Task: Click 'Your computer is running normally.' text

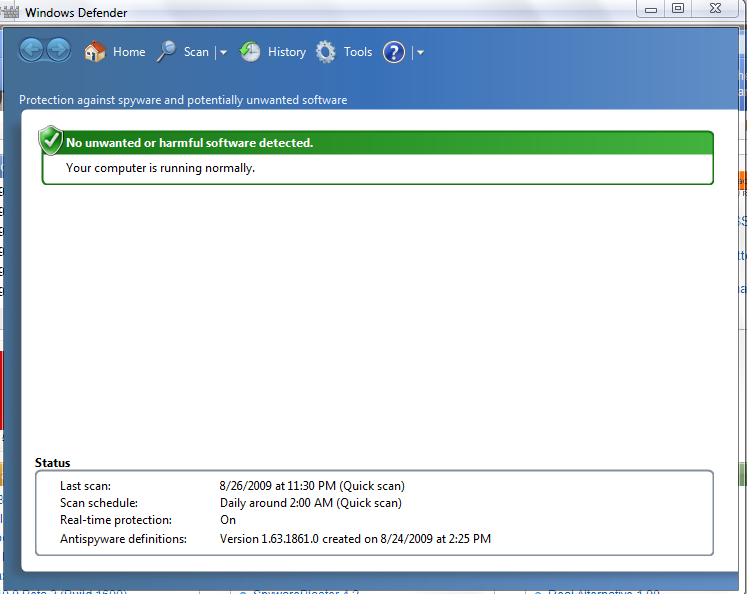Action: tap(161, 168)
